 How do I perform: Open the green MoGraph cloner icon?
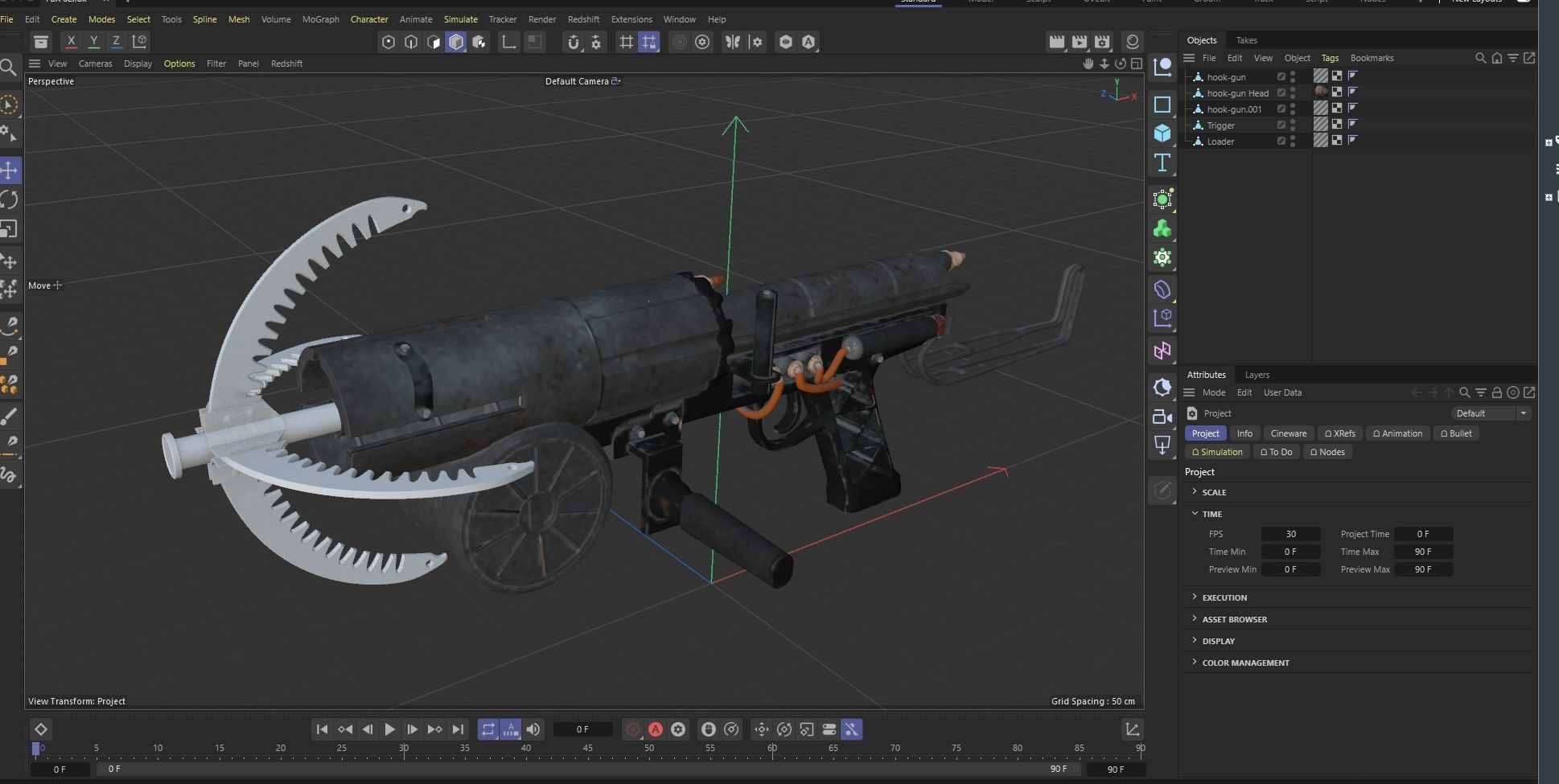[1162, 229]
